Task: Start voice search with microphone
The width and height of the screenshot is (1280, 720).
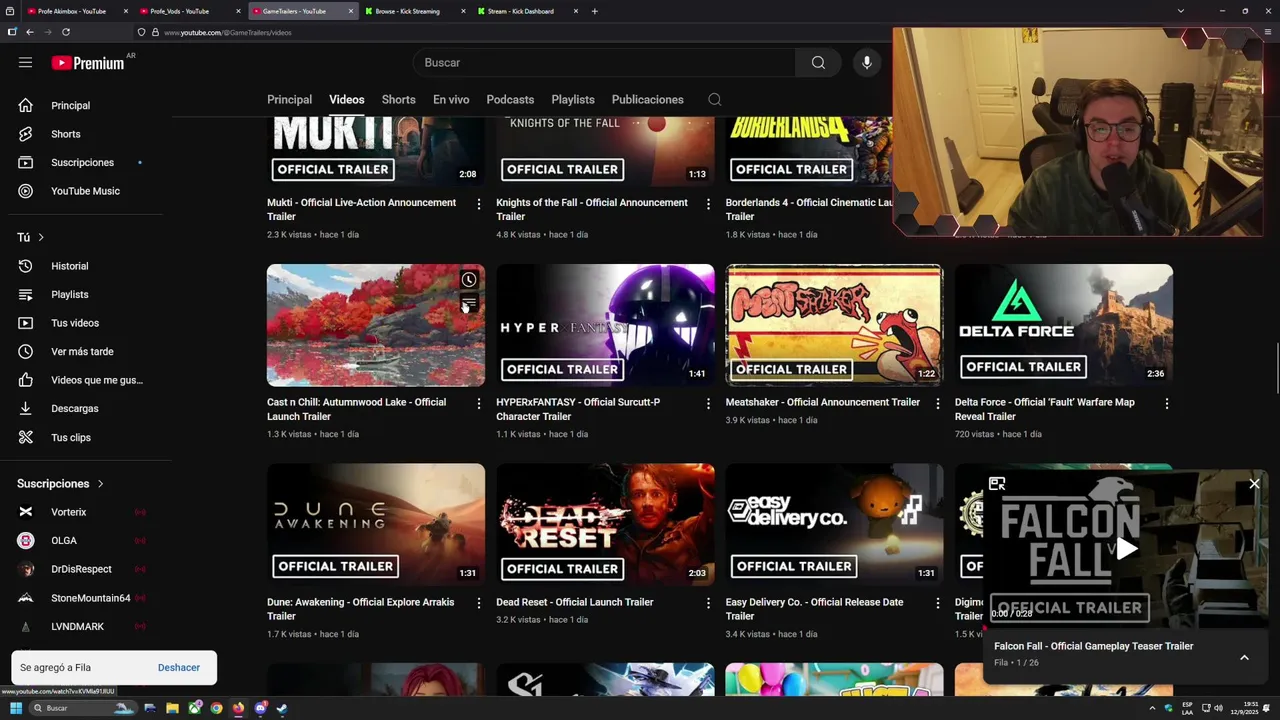Action: (x=867, y=62)
